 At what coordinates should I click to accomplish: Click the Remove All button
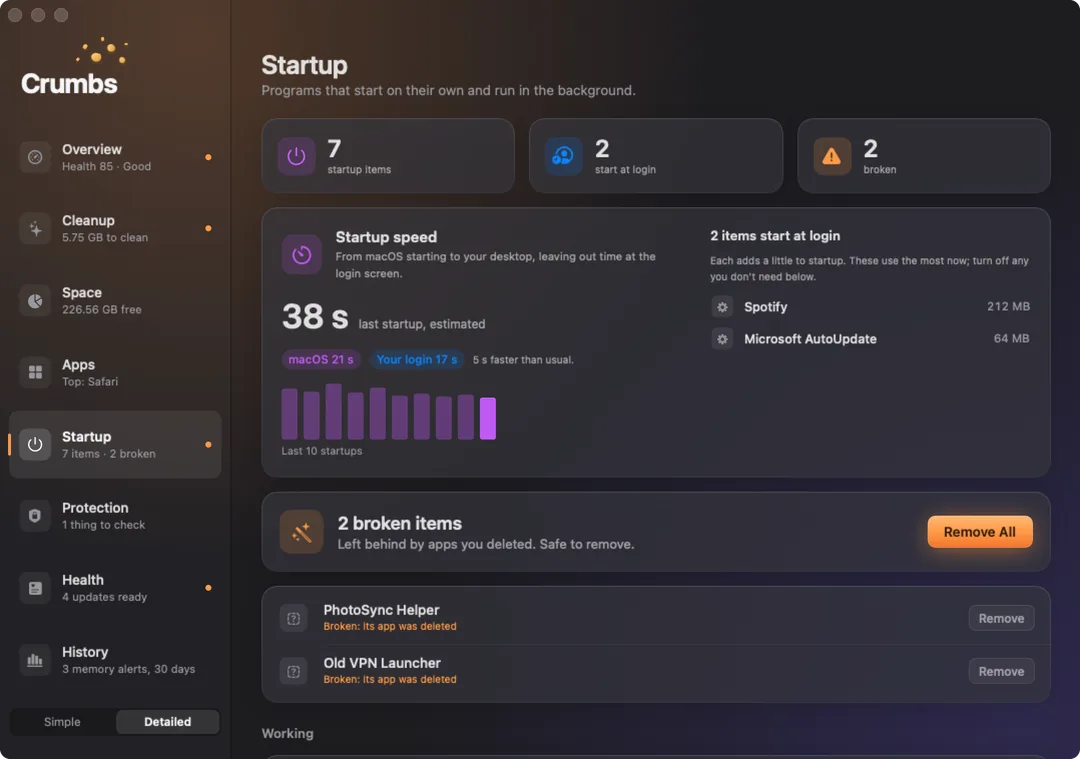coord(979,532)
